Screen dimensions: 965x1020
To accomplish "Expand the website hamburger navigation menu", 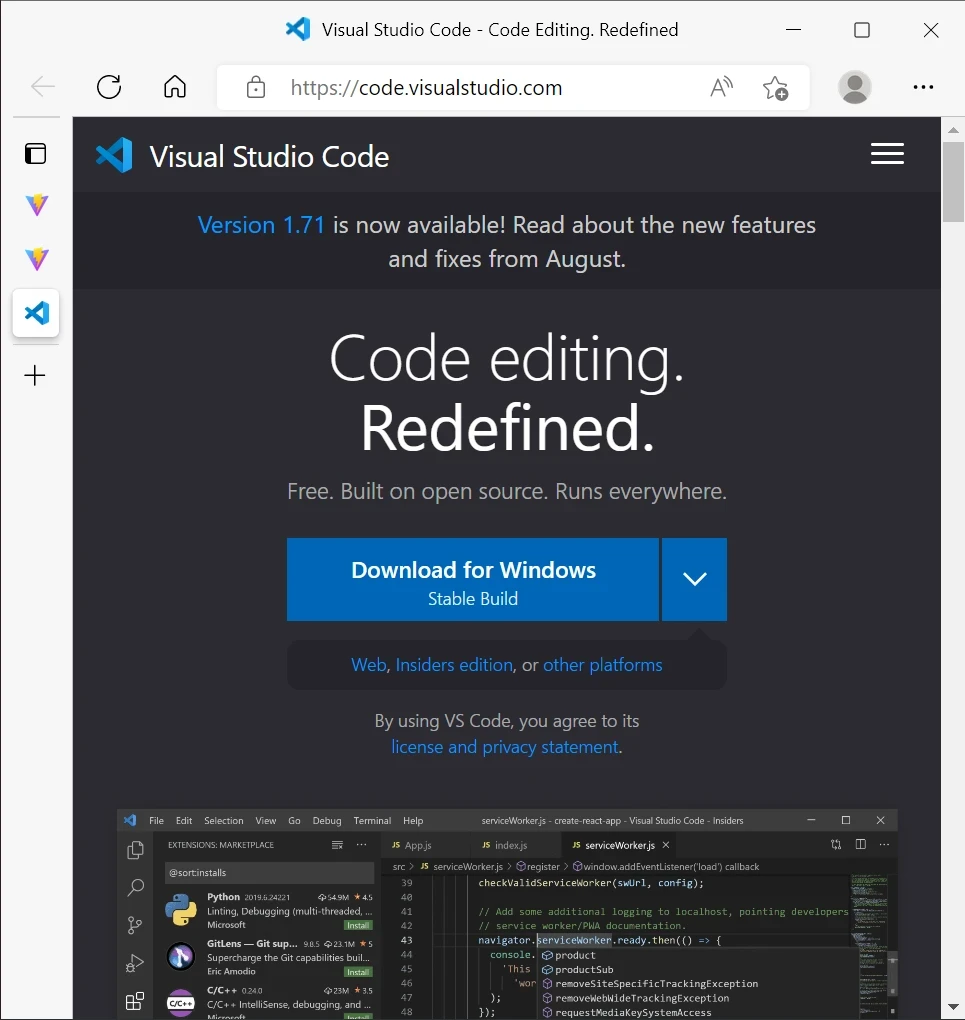I will pyautogui.click(x=887, y=154).
